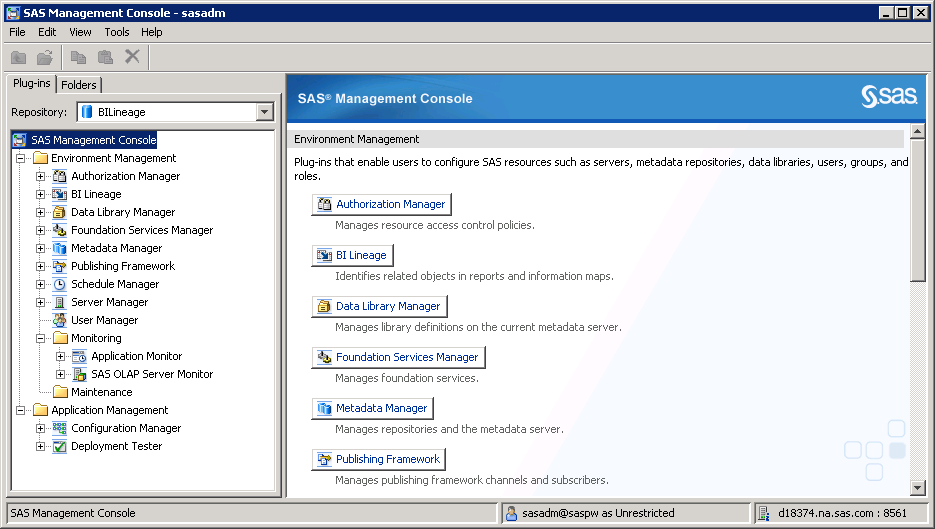Image resolution: width=935 pixels, height=529 pixels.
Task: Collapse the Monitoring folder node
Action: pos(41,338)
